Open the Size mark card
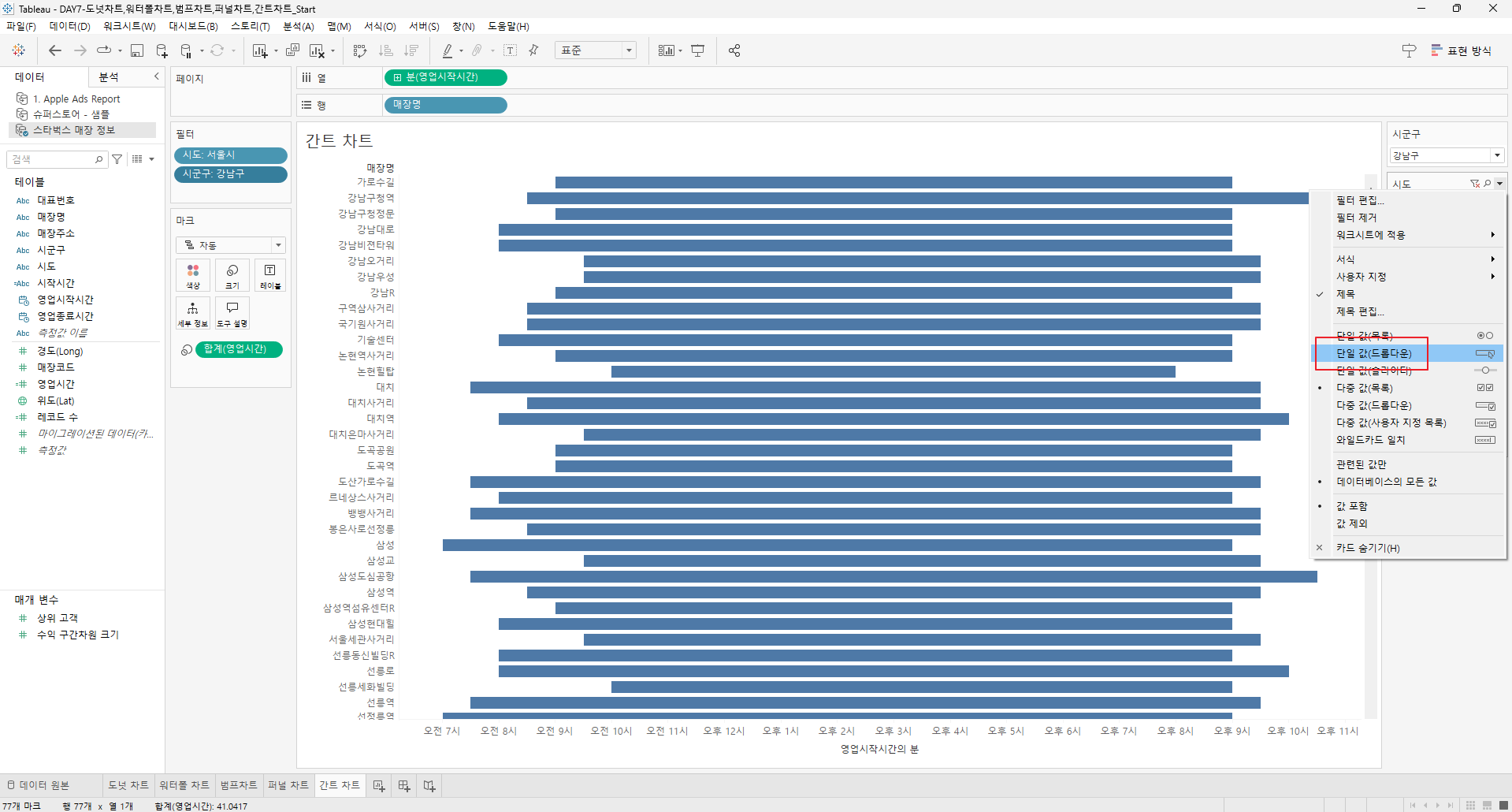This screenshot has width=1512, height=812. click(232, 275)
